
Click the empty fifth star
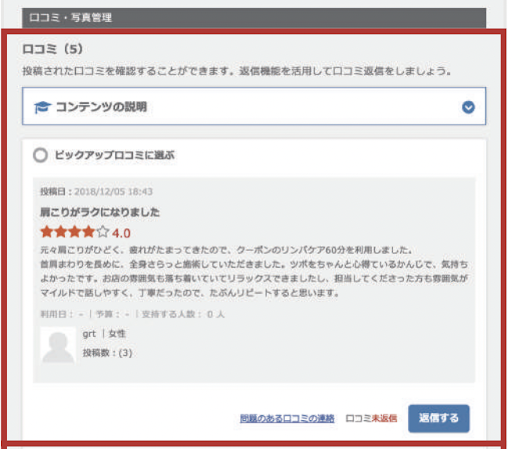pos(103,232)
